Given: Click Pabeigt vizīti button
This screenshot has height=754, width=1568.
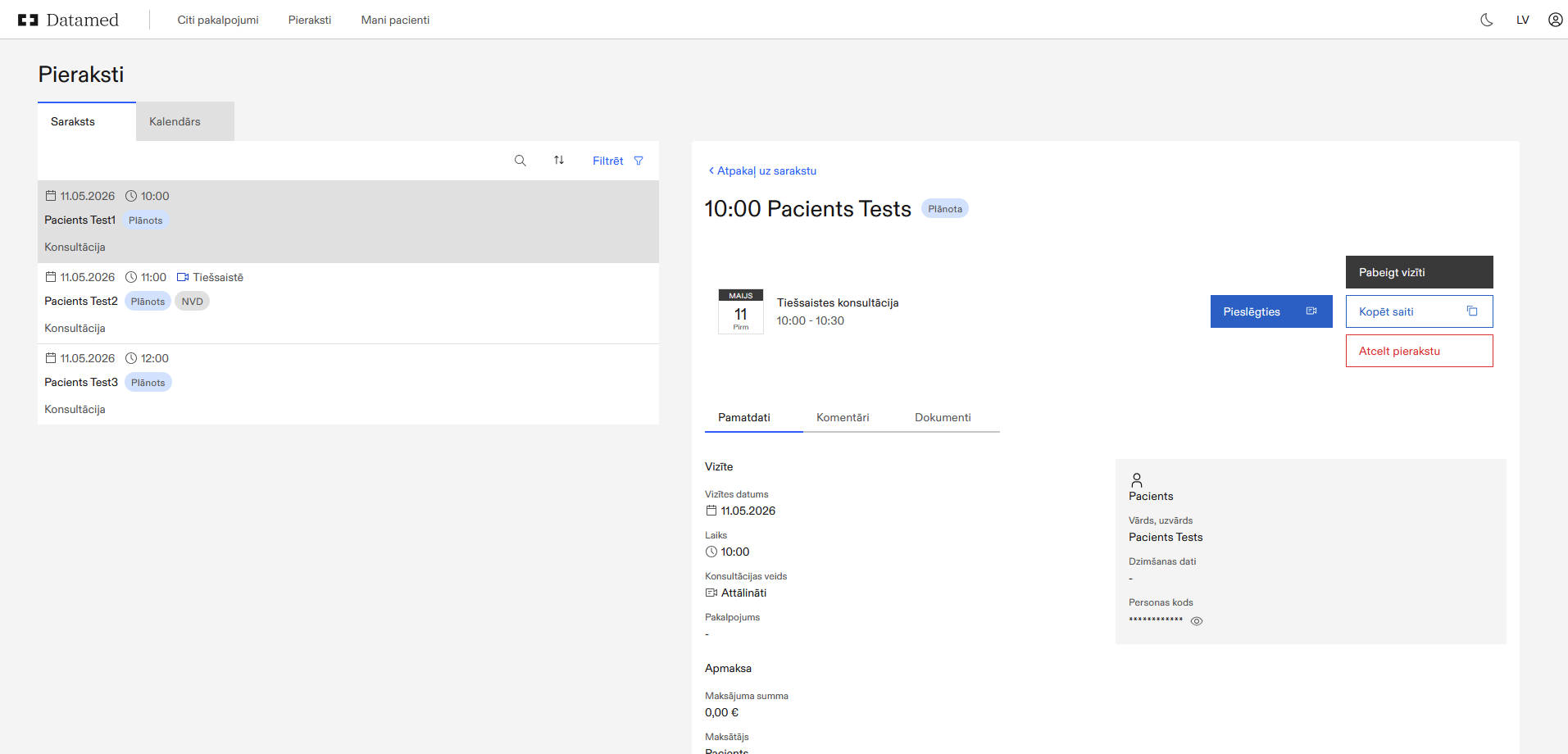Looking at the screenshot, I should (1420, 272).
